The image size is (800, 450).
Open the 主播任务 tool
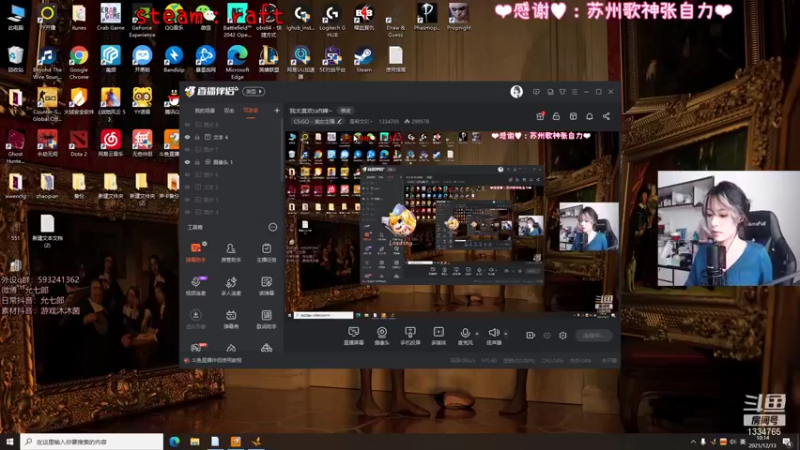[x=266, y=252]
